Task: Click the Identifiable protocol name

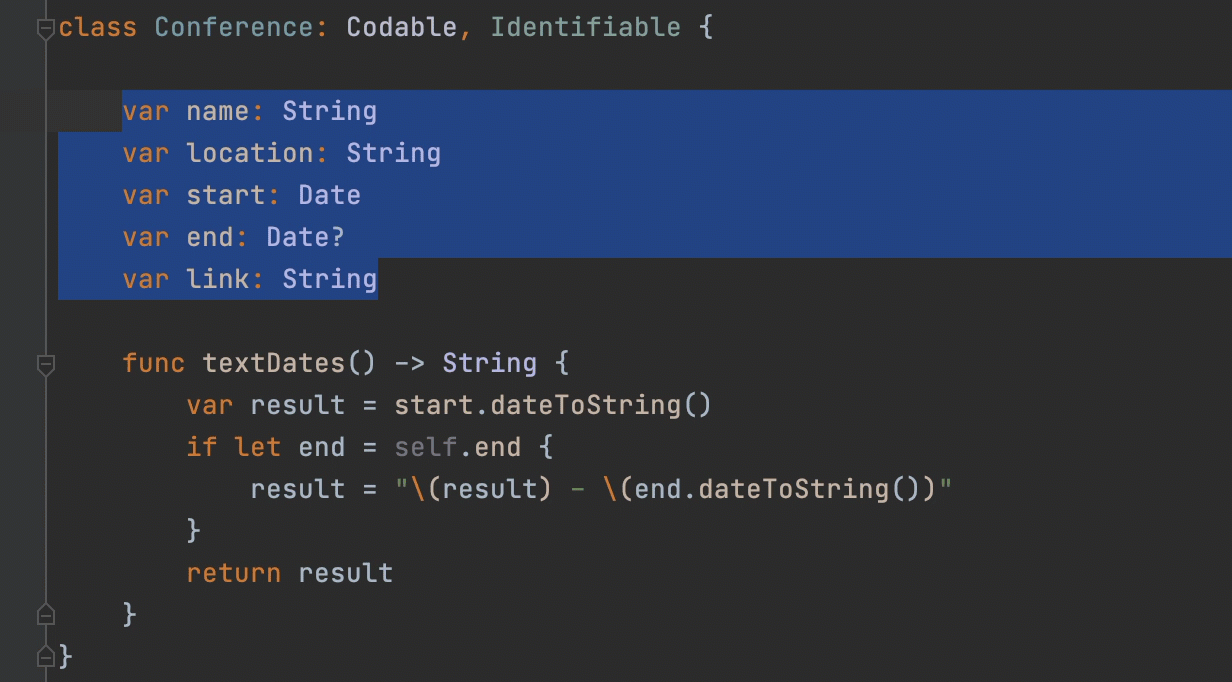Action: pyautogui.click(x=585, y=27)
